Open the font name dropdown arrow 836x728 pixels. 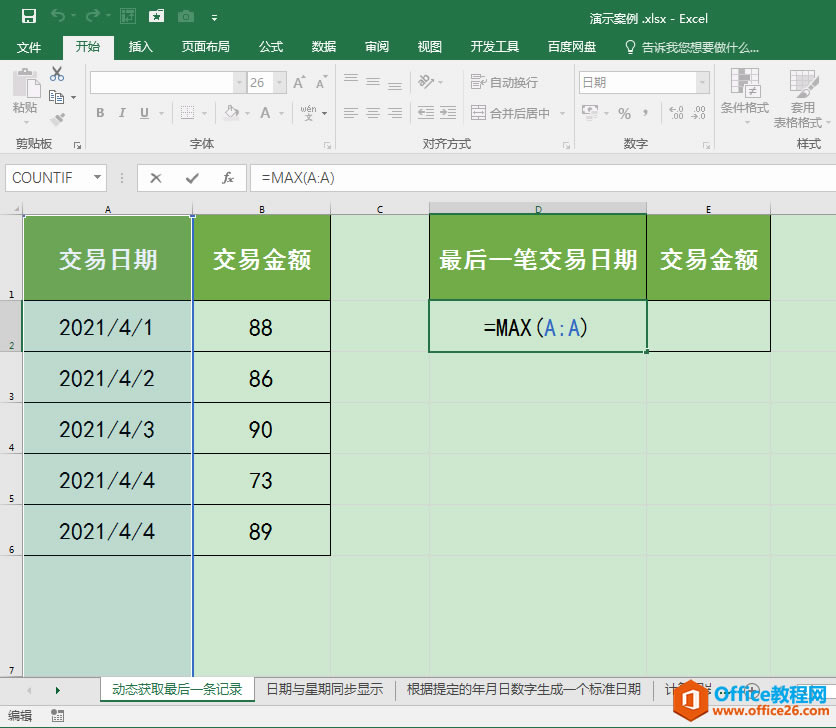[x=239, y=83]
